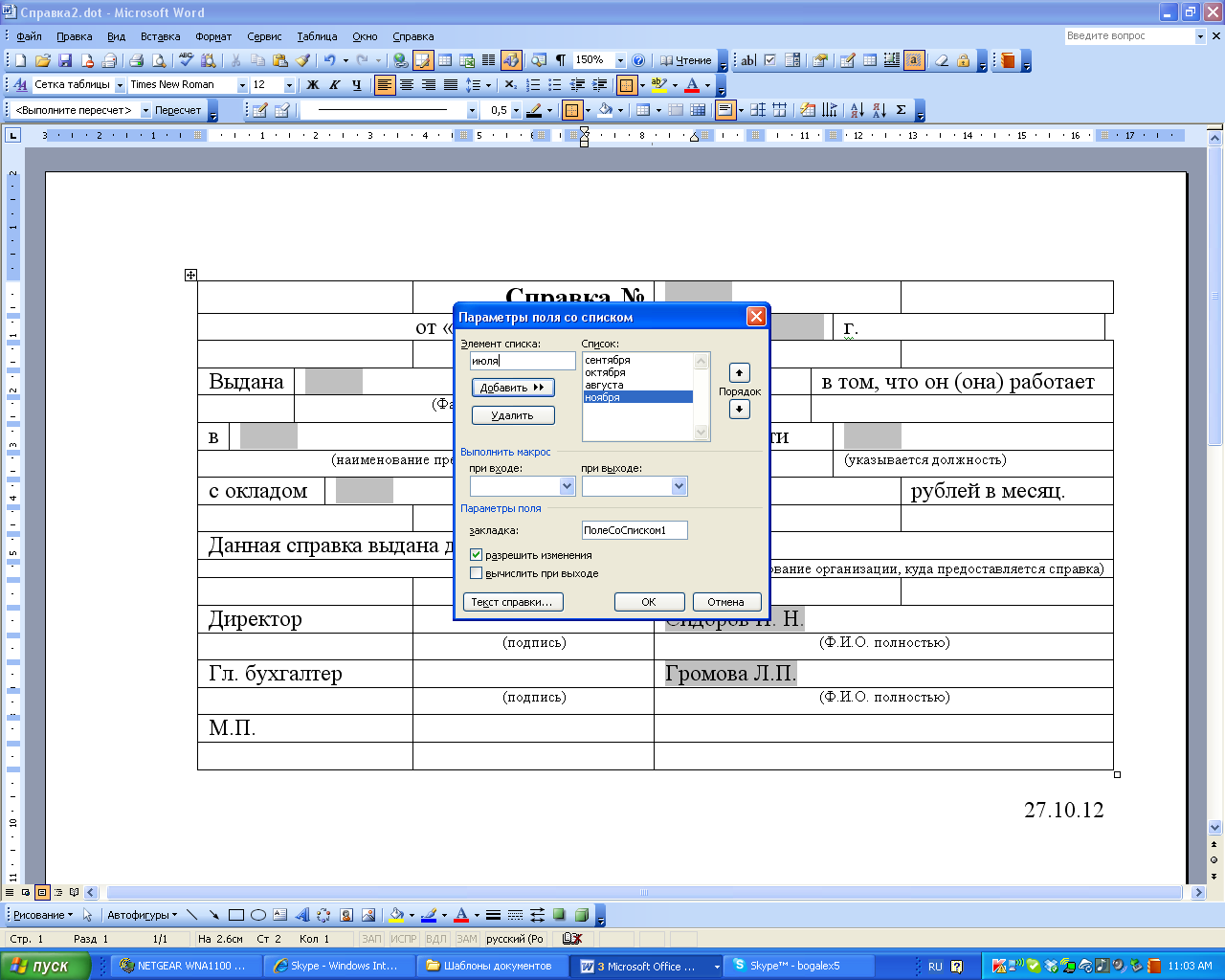Move list item down arrow button
Image resolution: width=1225 pixels, height=980 pixels.
pos(739,409)
